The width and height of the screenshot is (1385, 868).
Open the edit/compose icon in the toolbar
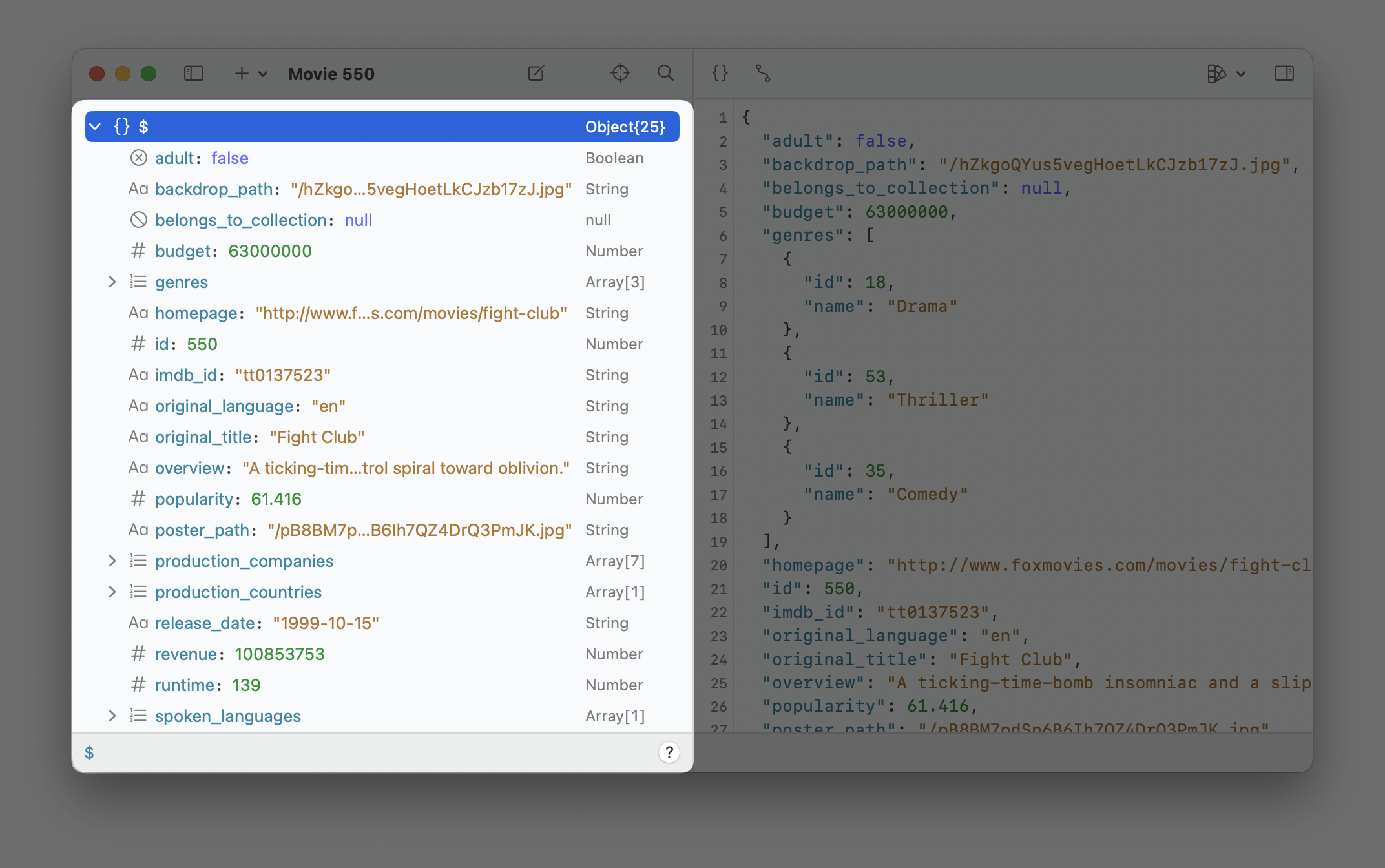[536, 74]
